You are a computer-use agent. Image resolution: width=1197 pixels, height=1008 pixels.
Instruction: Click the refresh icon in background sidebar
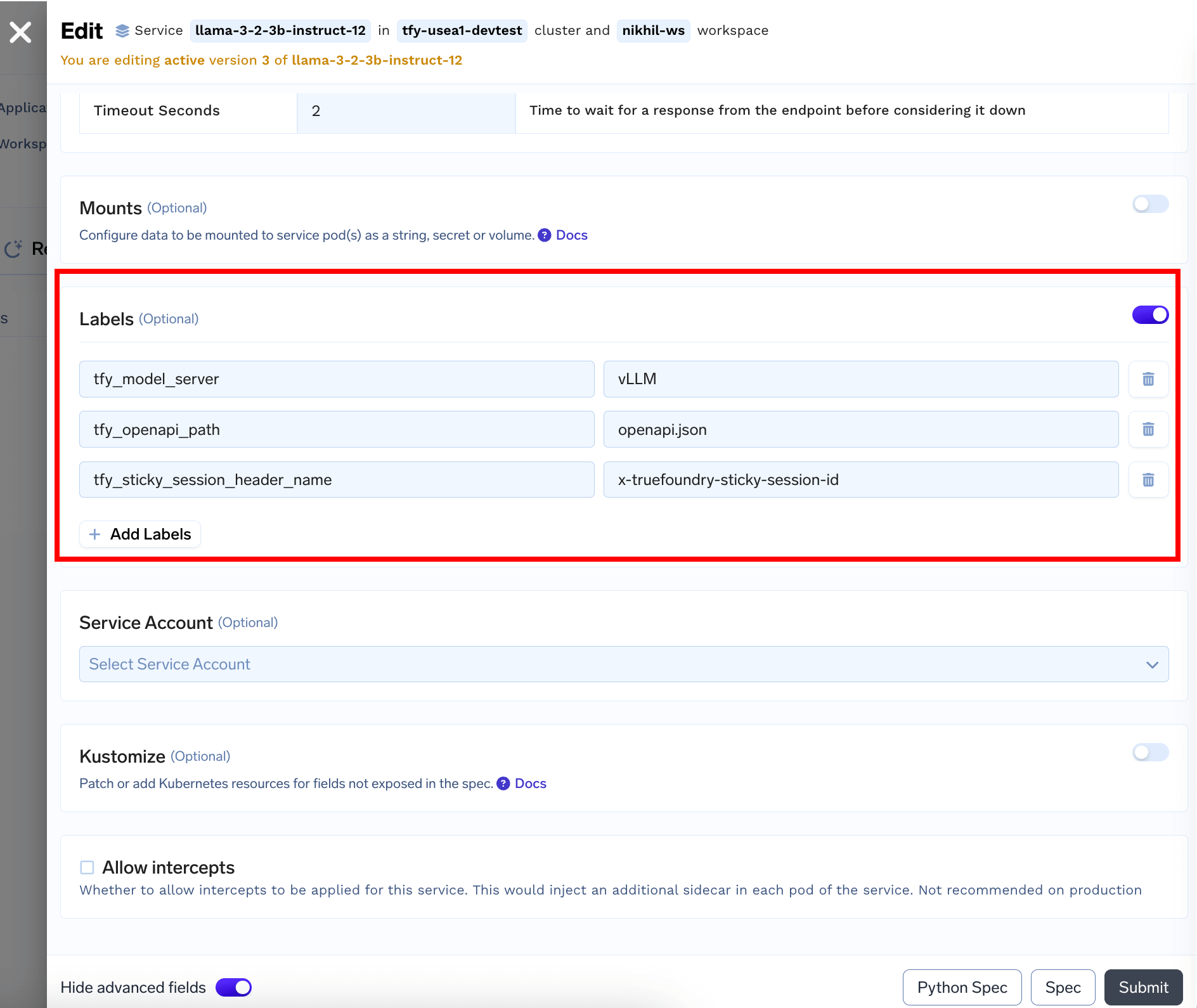[13, 249]
